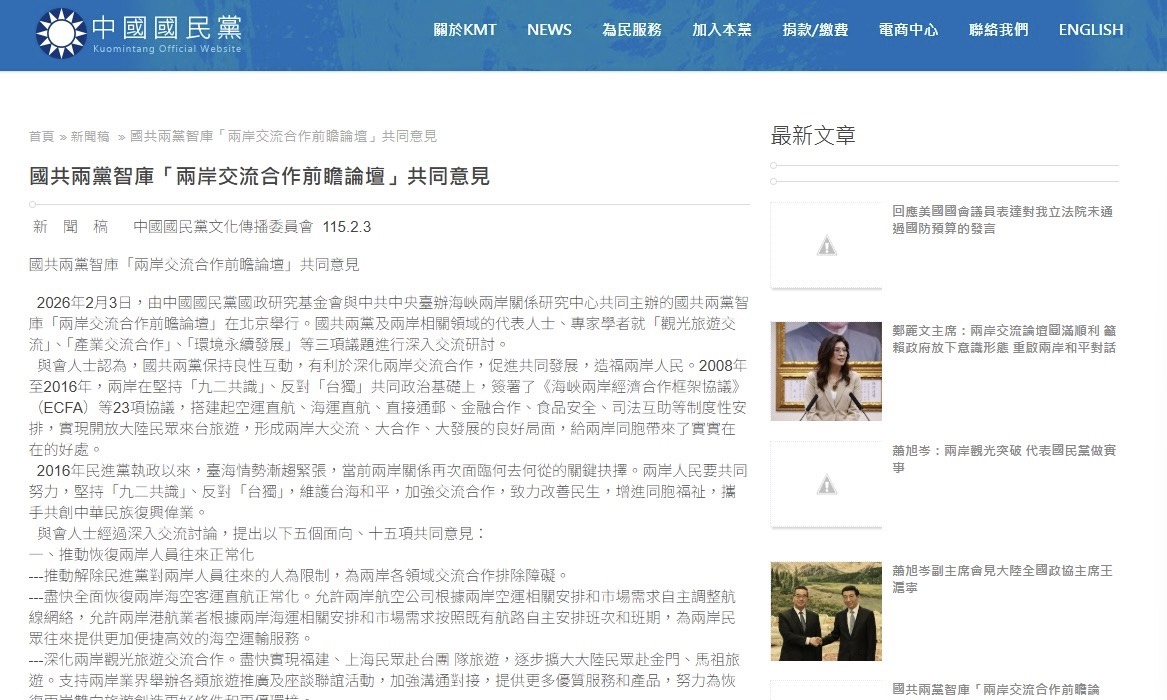1167x700 pixels.
Task: Click the broken image icon beside 兩岸觀光突破 article
Action: [x=826, y=485]
